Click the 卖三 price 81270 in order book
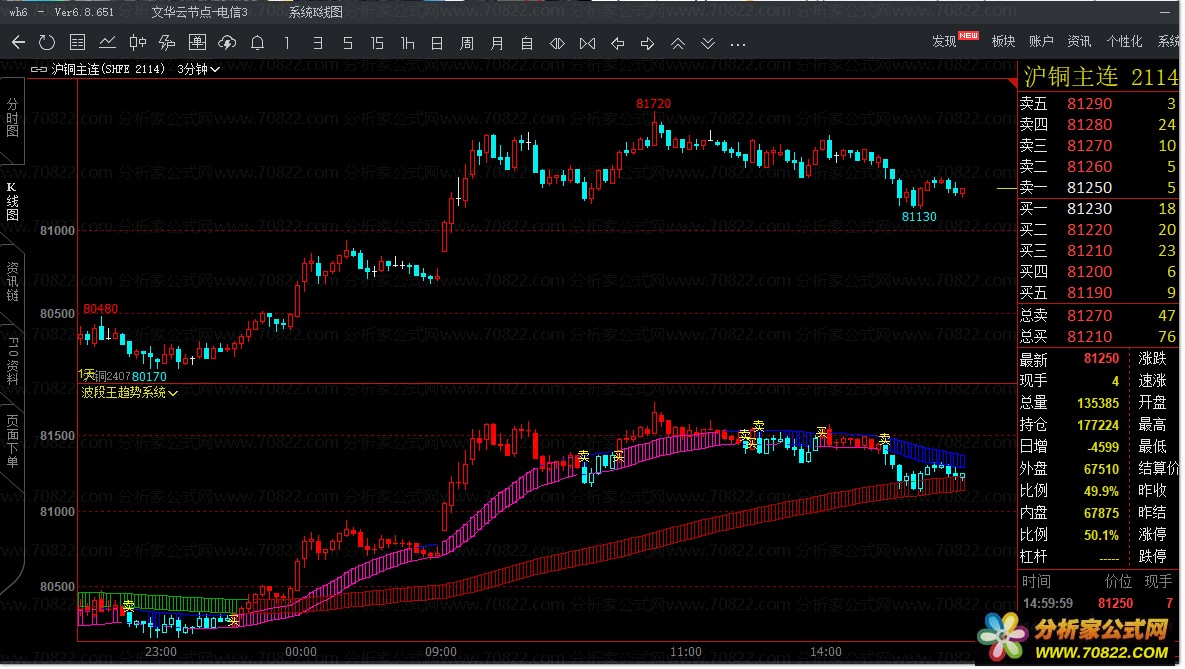Viewport: 1185px width, 669px height. pos(1089,146)
